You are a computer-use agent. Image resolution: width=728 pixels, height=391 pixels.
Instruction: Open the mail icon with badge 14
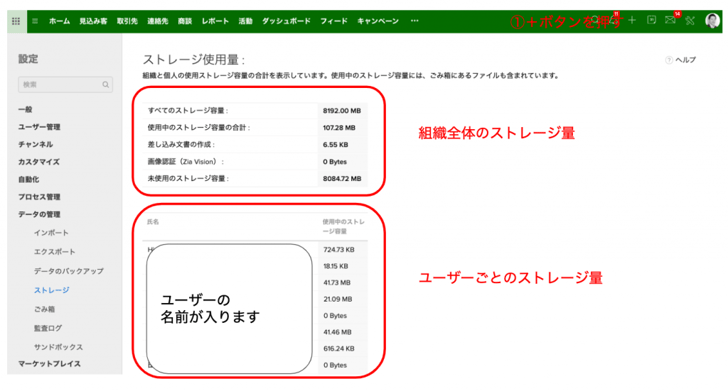tap(670, 20)
